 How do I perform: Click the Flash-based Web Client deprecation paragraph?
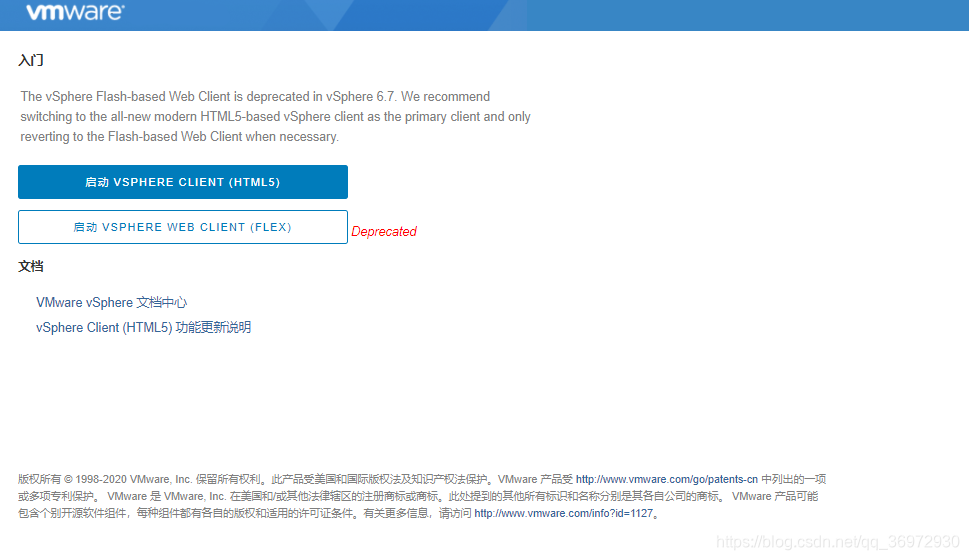[276, 116]
